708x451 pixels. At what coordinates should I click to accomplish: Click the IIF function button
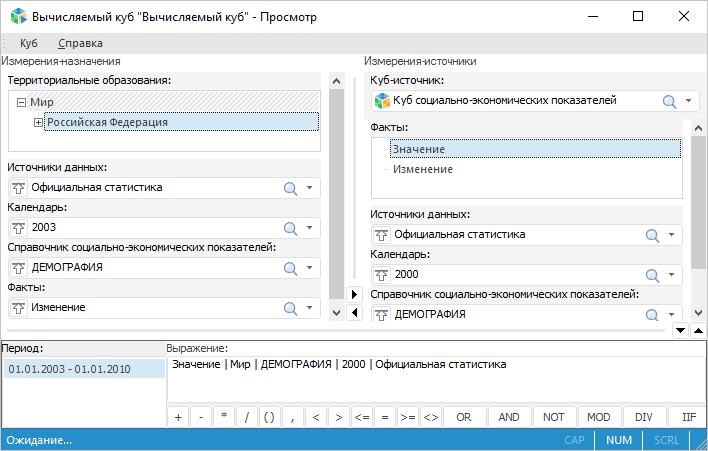click(689, 417)
